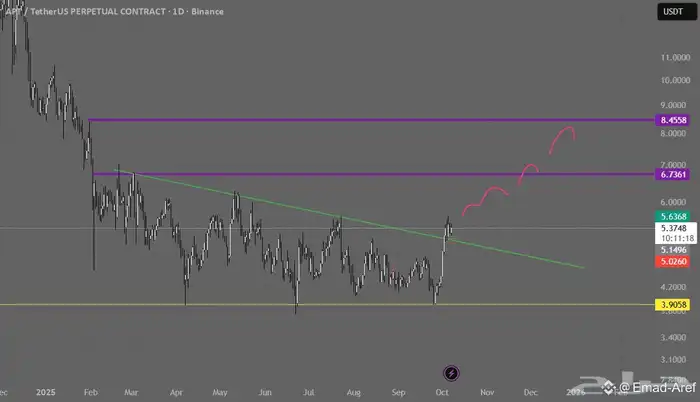Click the lightning bolt event icon
This screenshot has height=402, width=700.
click(451, 372)
